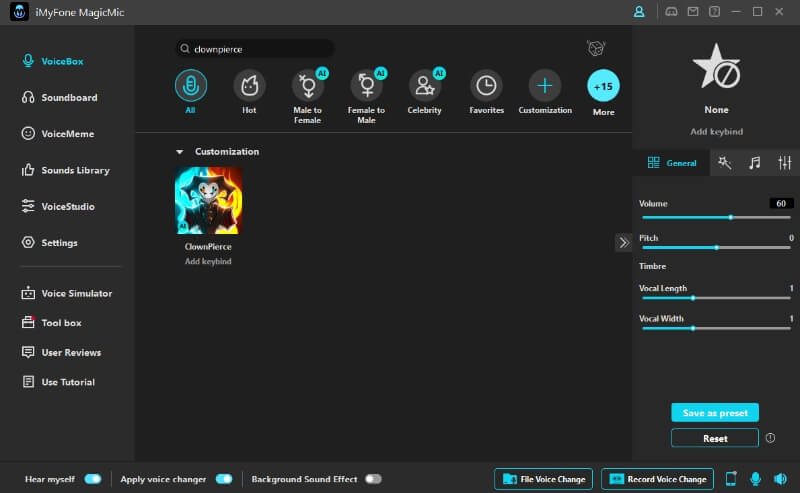The height and width of the screenshot is (493, 800).
Task: Open File Voice Change
Action: point(543,479)
